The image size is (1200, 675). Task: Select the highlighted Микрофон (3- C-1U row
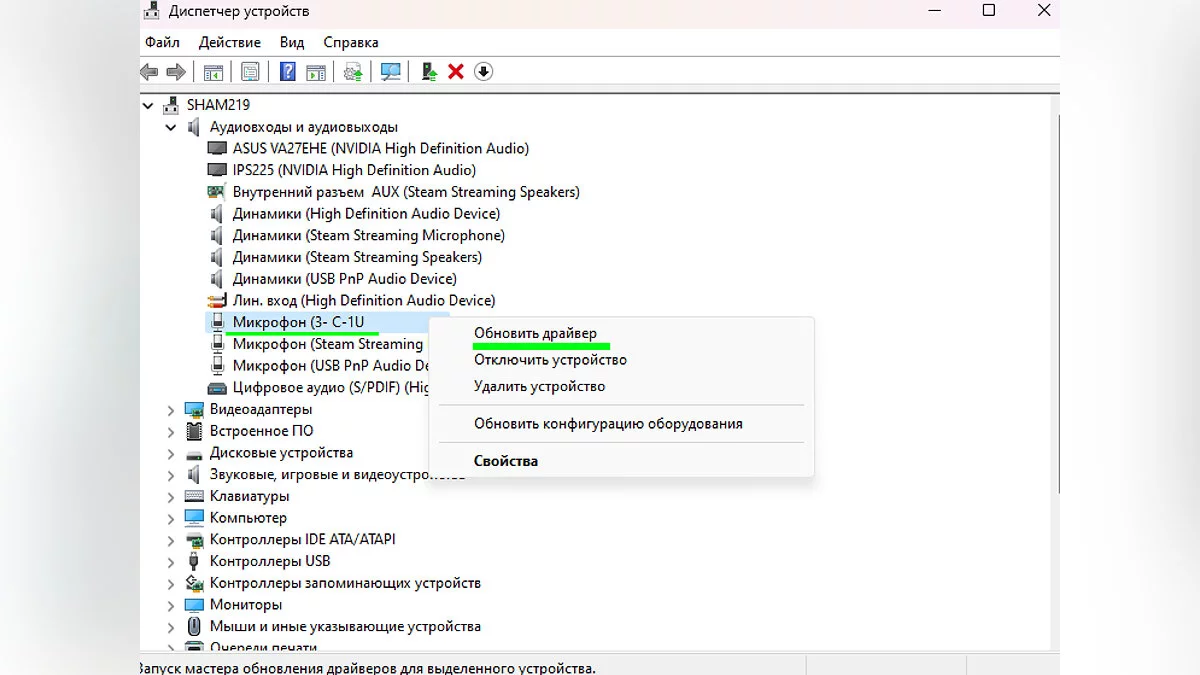316,322
